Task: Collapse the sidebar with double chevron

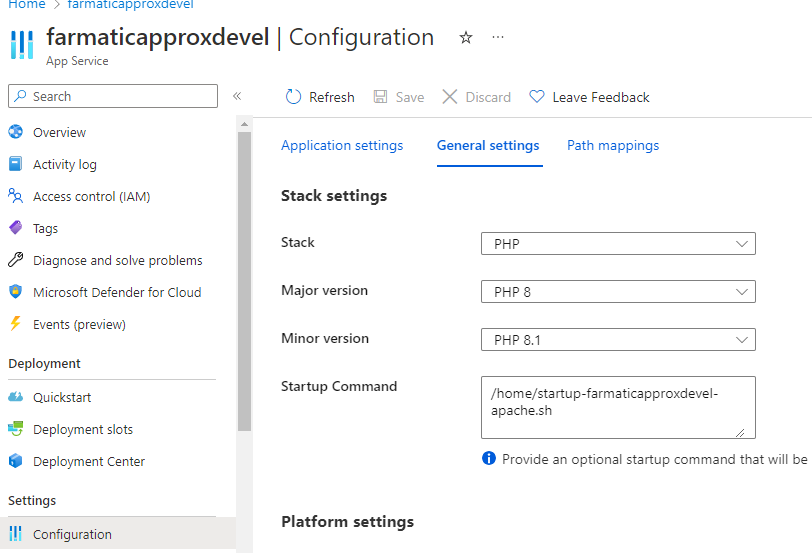Action: coord(237,96)
